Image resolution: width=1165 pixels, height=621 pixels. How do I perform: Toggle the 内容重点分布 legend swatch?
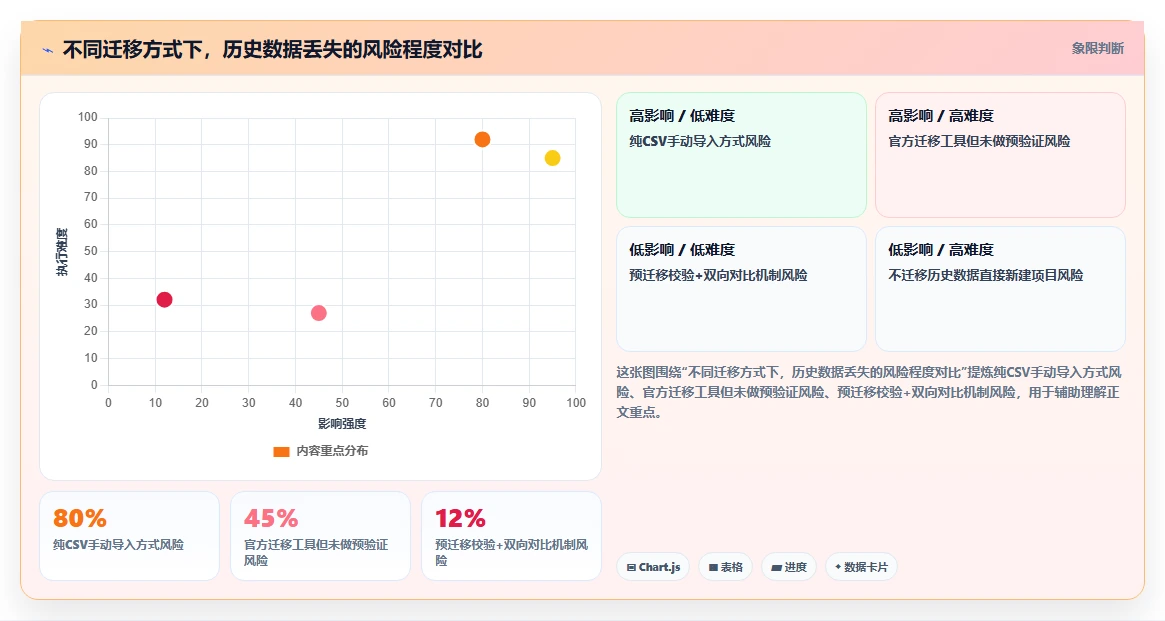tap(281, 452)
